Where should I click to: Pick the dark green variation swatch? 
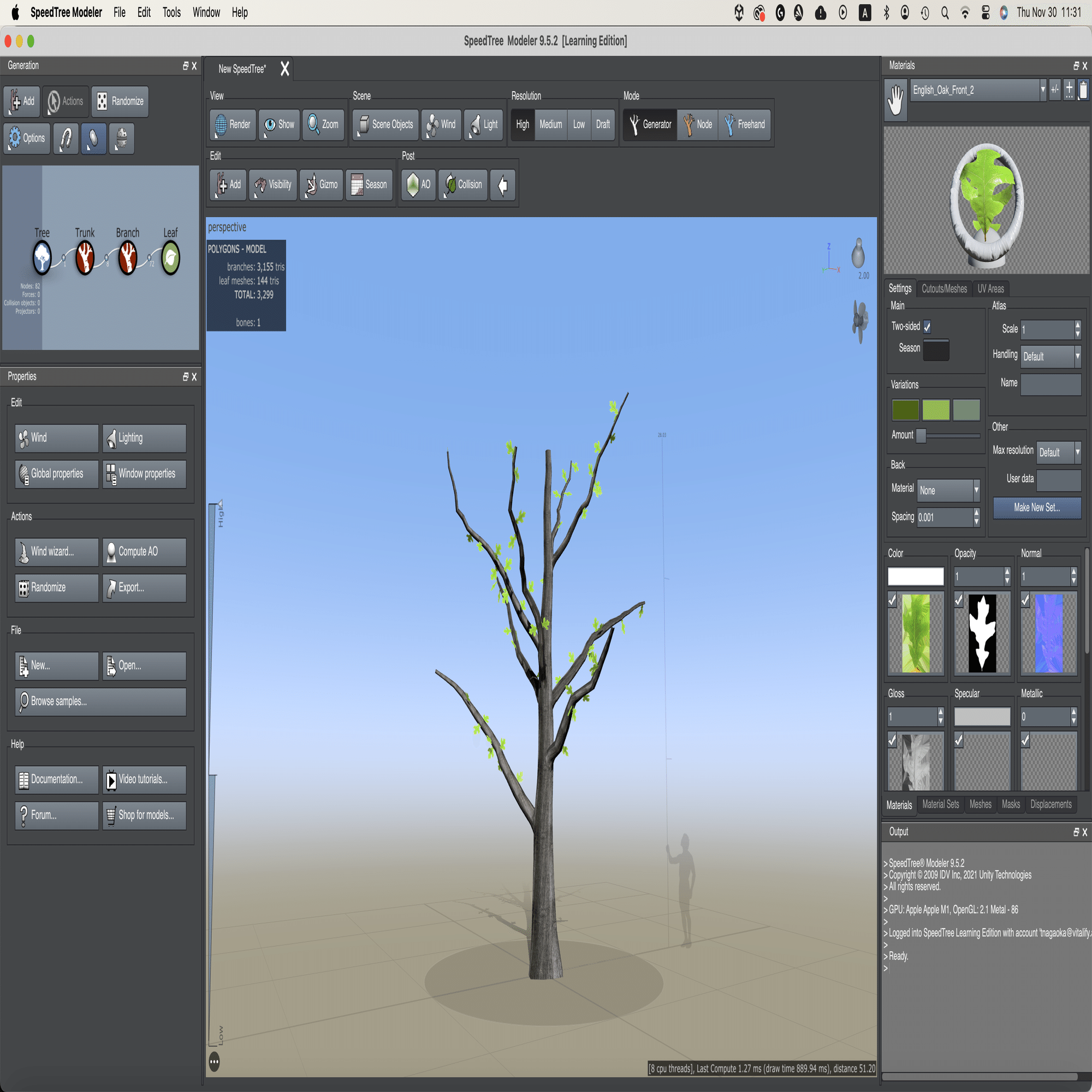click(x=905, y=410)
